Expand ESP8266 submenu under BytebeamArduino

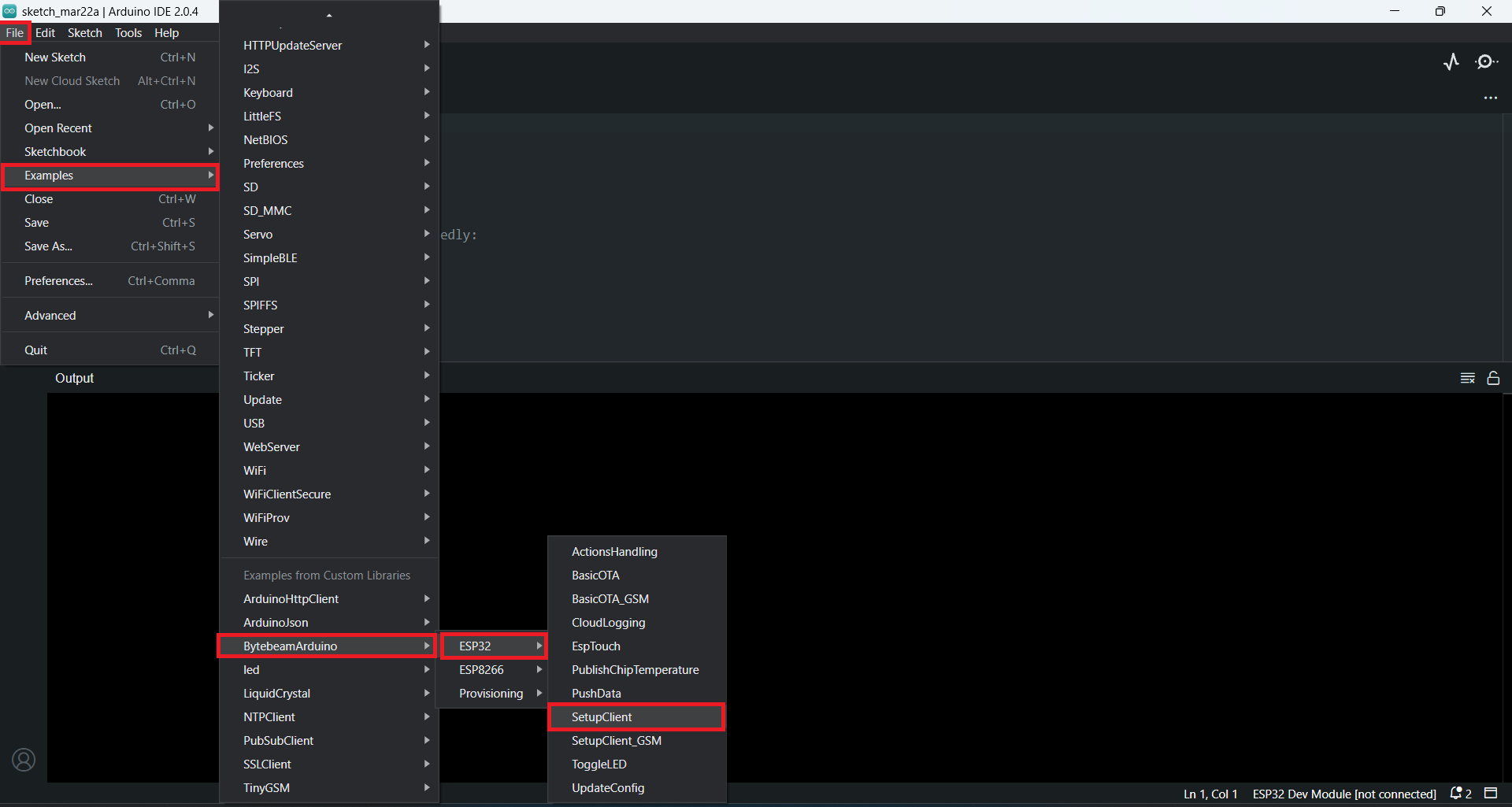[x=493, y=670]
